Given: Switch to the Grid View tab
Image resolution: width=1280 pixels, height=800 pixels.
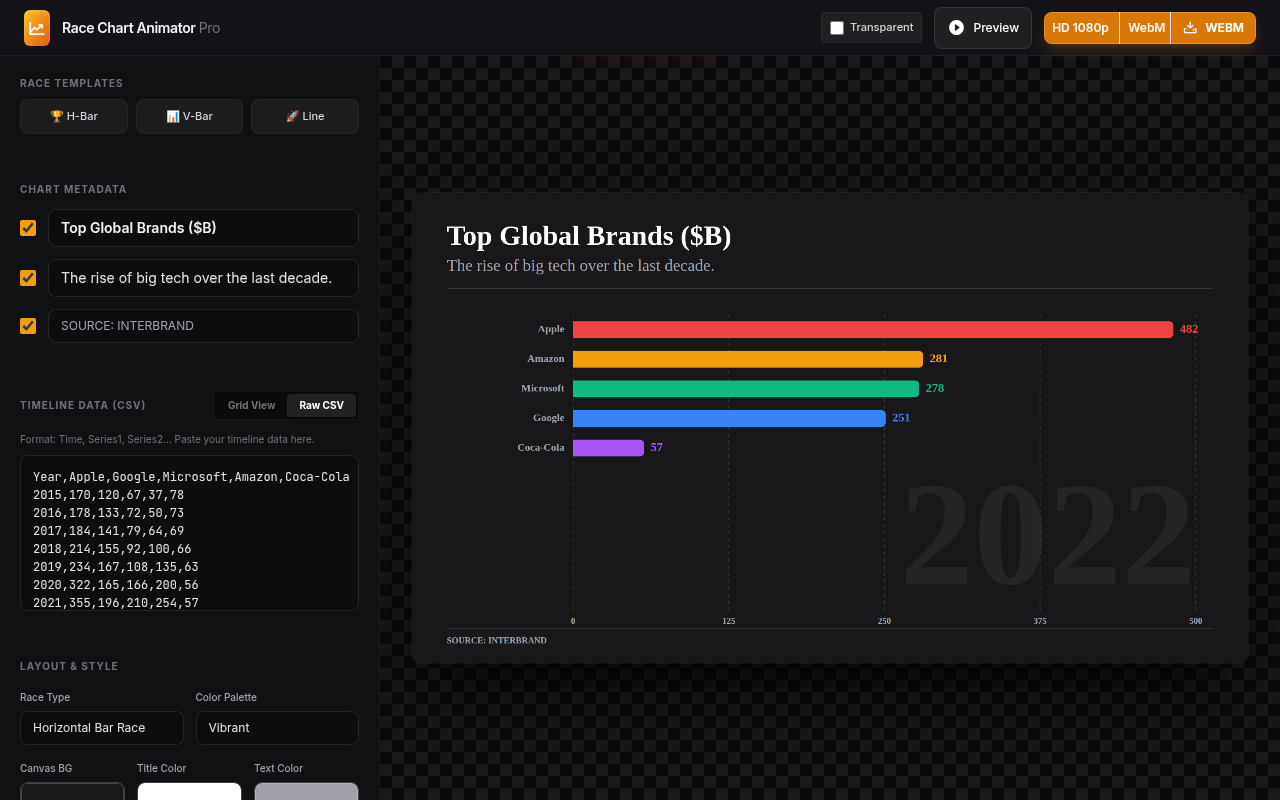Looking at the screenshot, I should tap(251, 405).
